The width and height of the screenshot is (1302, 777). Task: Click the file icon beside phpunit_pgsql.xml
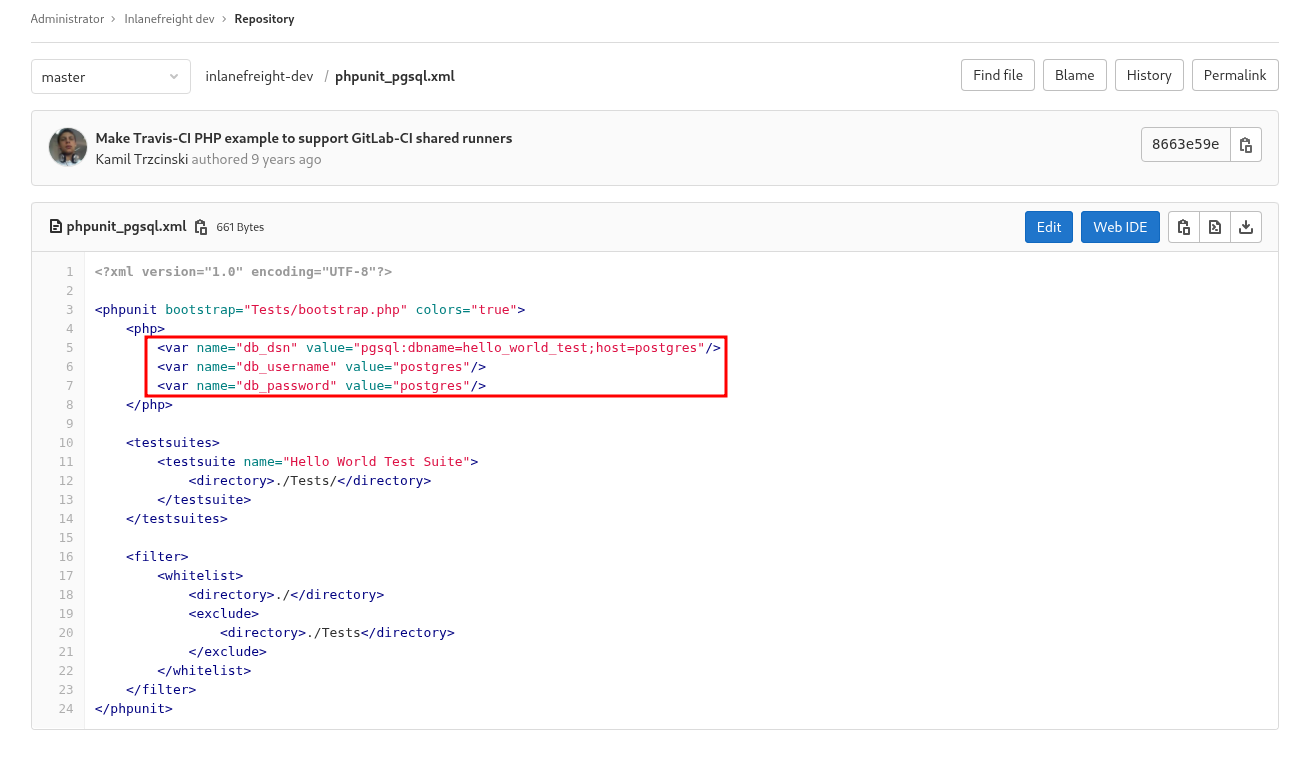pos(55,226)
